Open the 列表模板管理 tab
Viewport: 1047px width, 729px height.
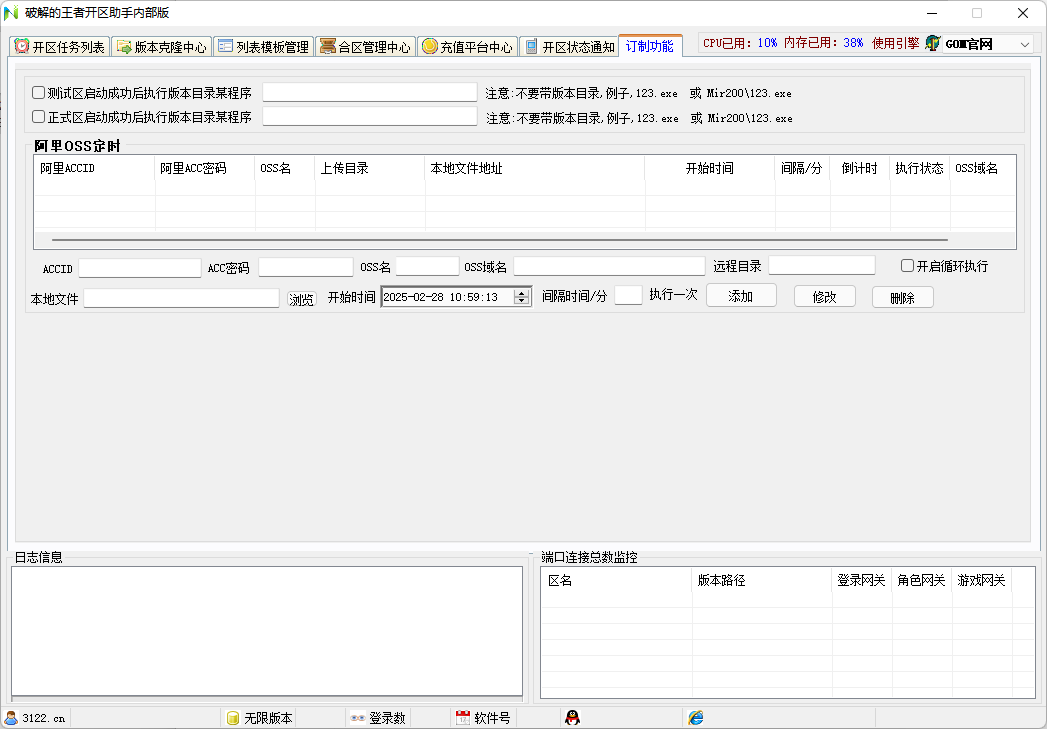click(264, 47)
